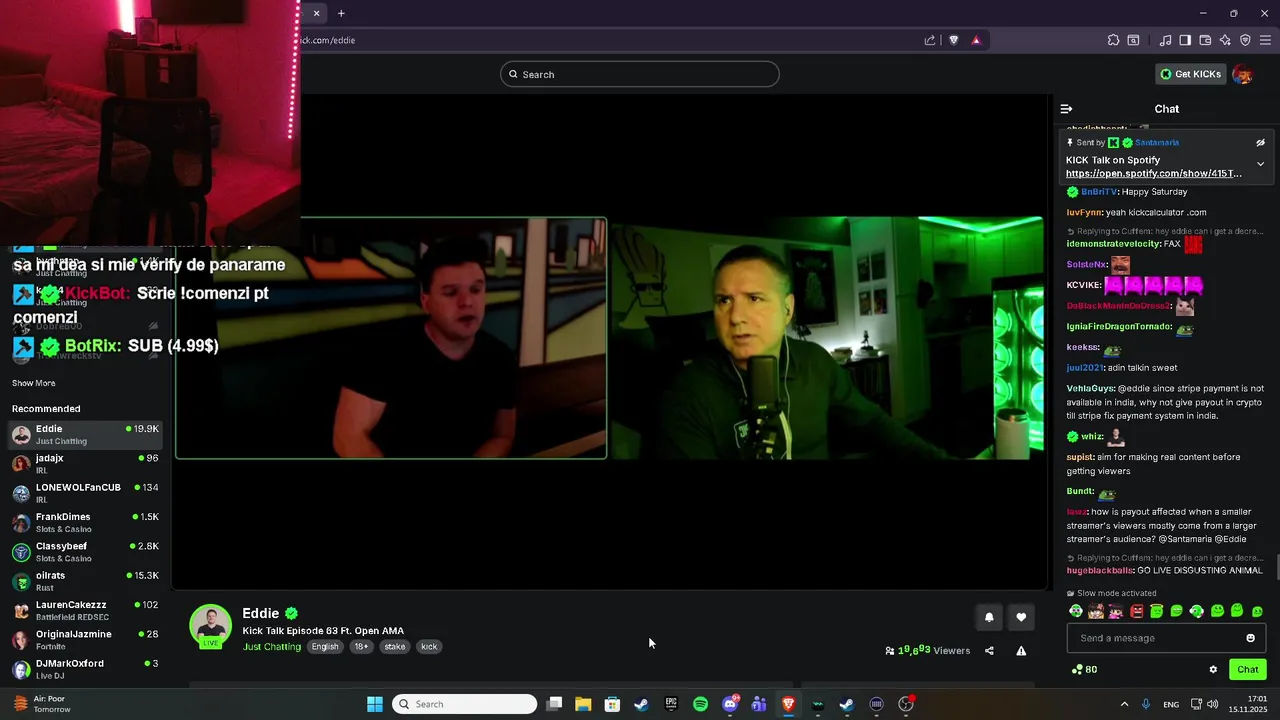Viewport: 1280px width, 720px height.
Task: Open the user profile avatar menu
Action: tap(1243, 74)
